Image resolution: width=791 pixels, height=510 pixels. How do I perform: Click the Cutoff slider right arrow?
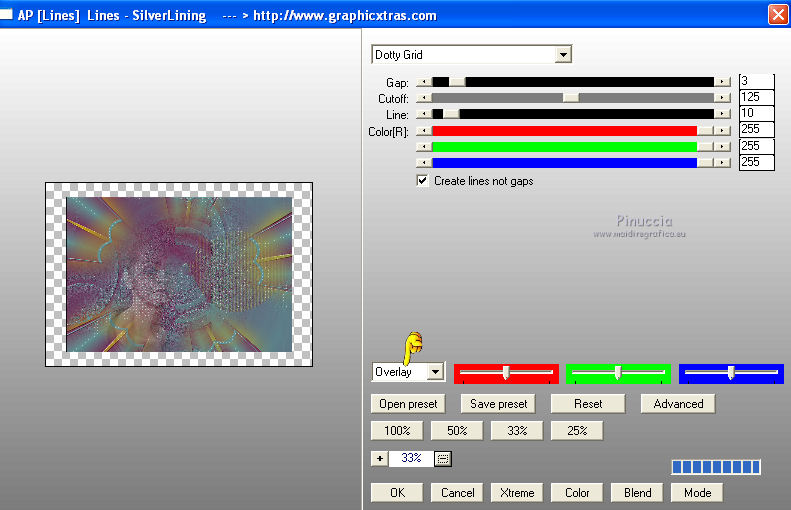[723, 98]
